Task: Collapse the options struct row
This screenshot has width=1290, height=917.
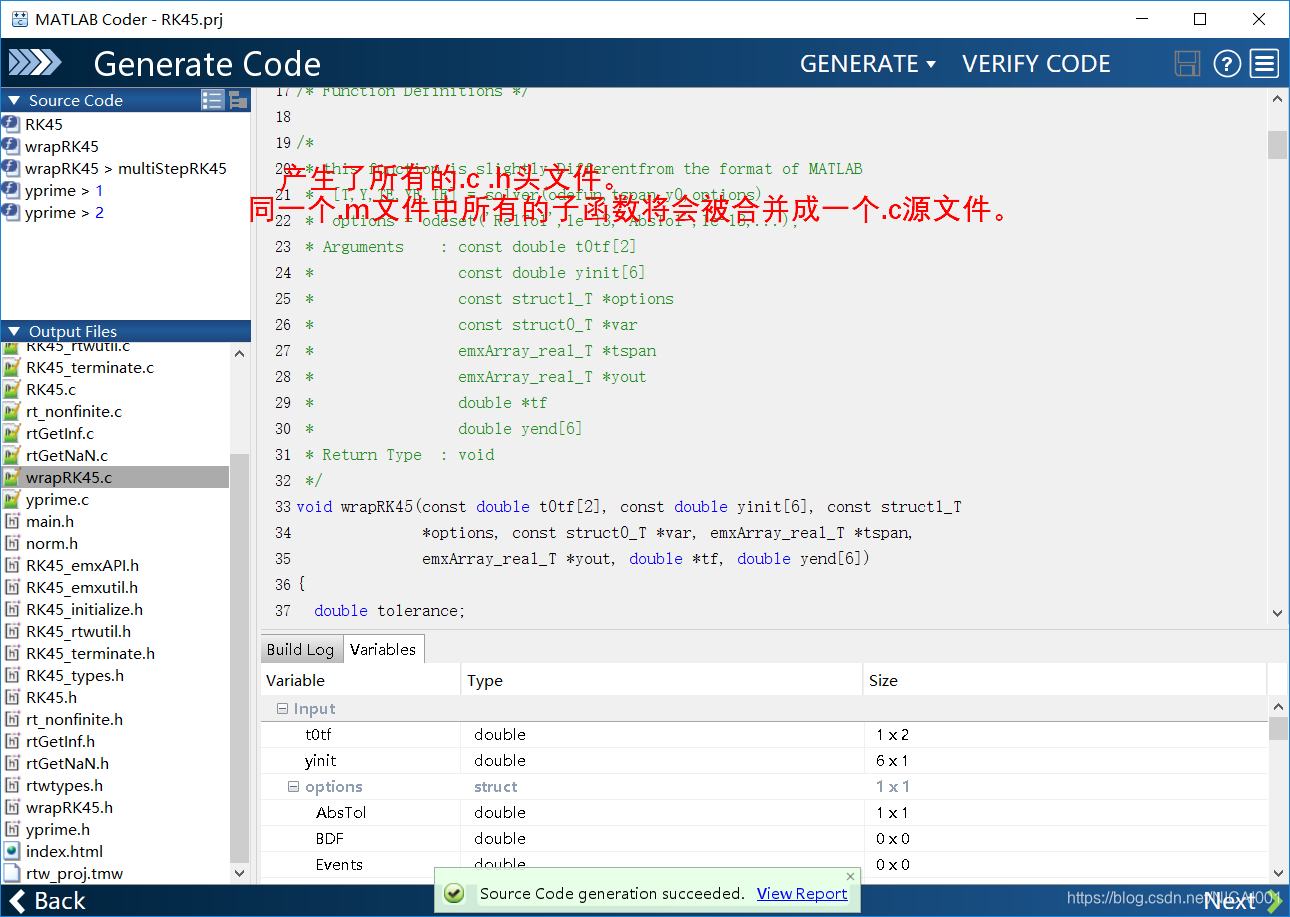Action: 293,787
